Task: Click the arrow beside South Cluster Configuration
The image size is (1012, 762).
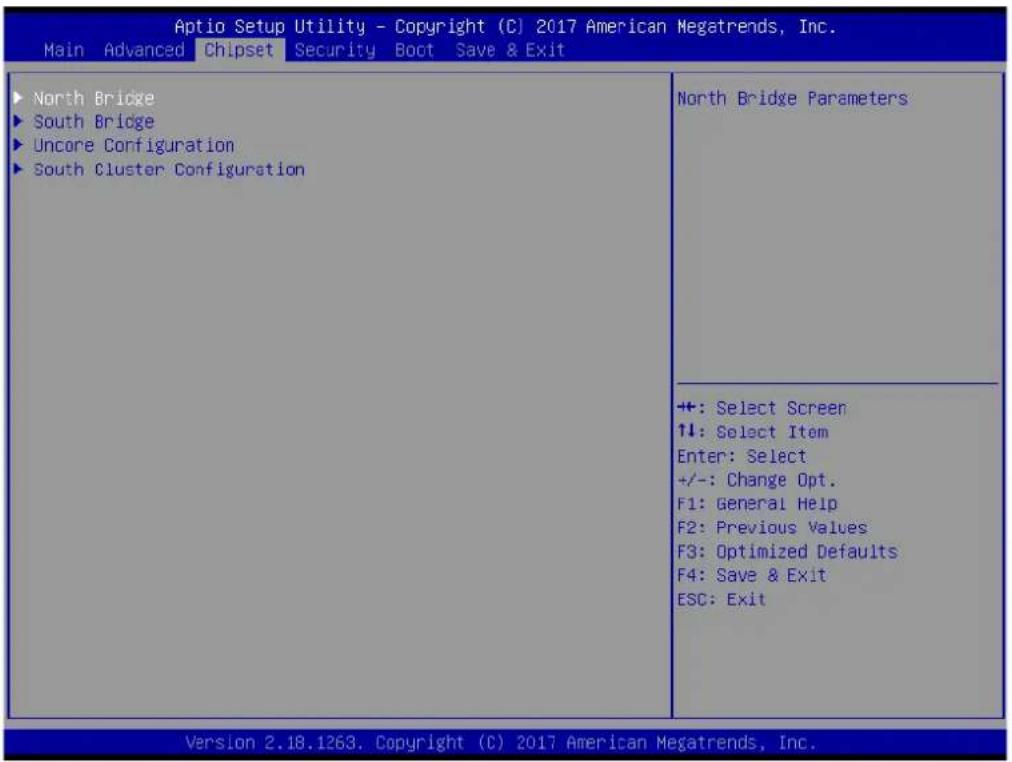Action: pyautogui.click(x=18, y=169)
